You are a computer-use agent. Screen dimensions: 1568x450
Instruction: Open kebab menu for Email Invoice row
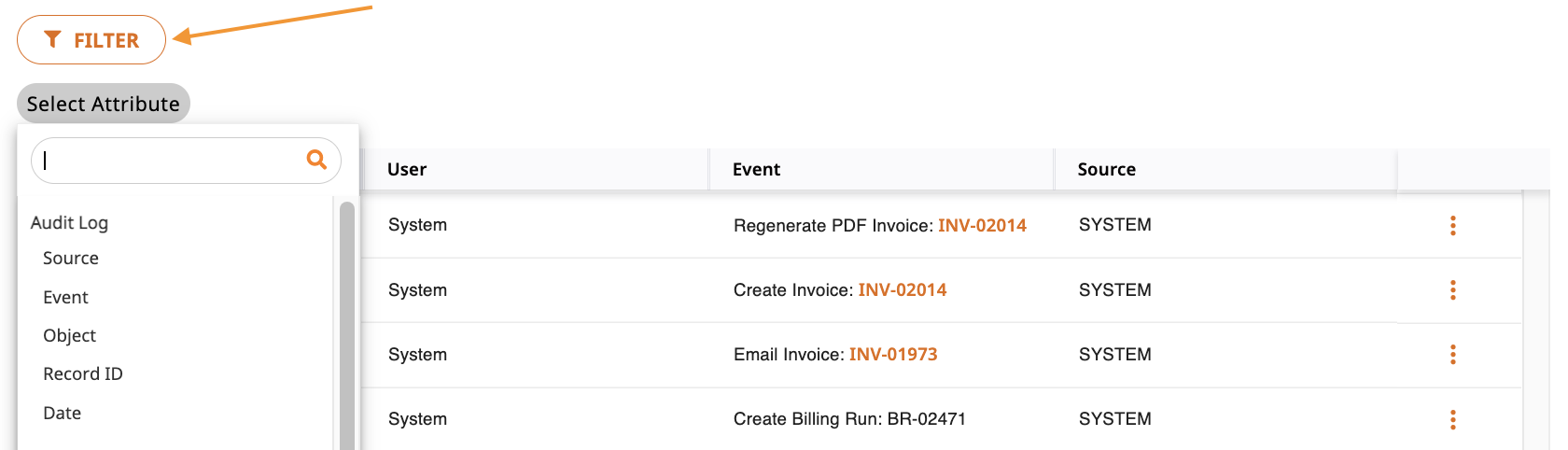pos(1452,354)
